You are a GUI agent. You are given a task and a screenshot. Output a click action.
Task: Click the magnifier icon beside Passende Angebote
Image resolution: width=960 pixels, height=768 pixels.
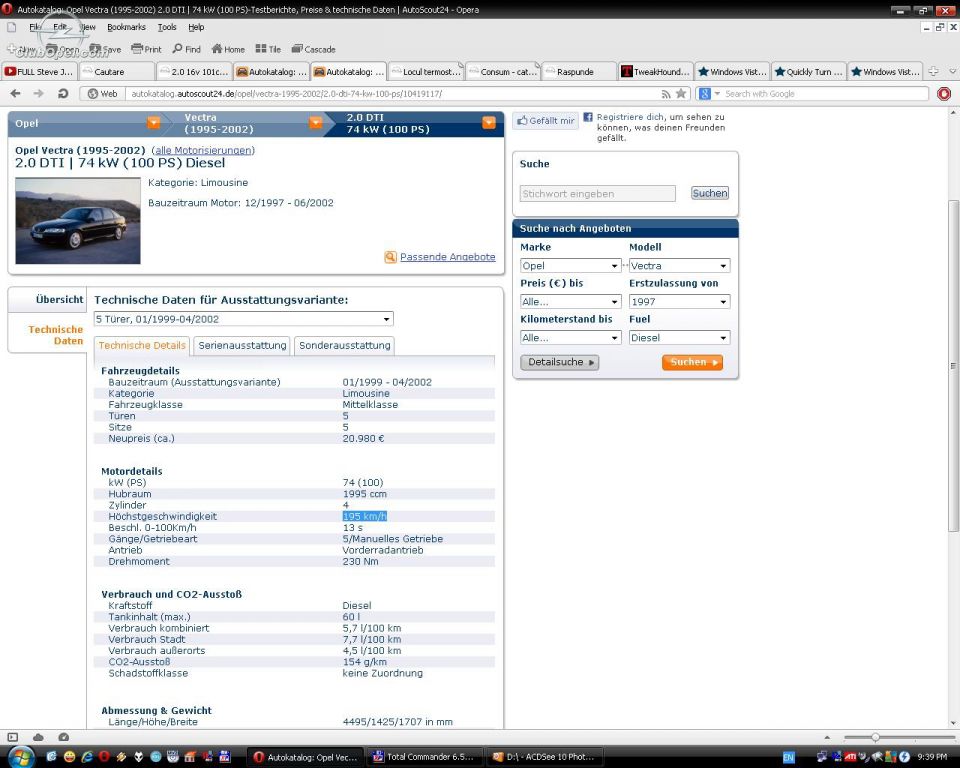390,257
